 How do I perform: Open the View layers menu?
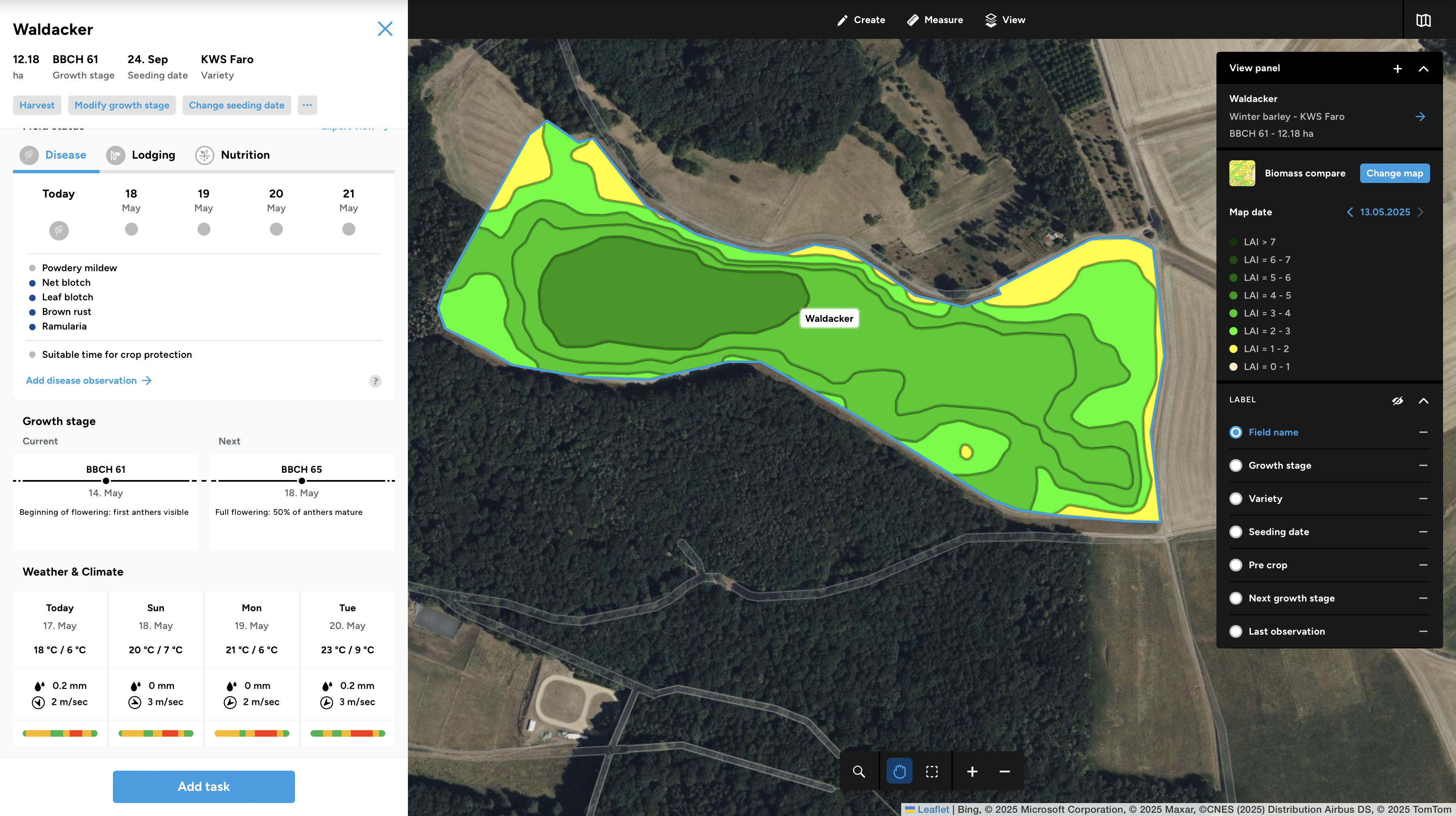click(x=1005, y=20)
